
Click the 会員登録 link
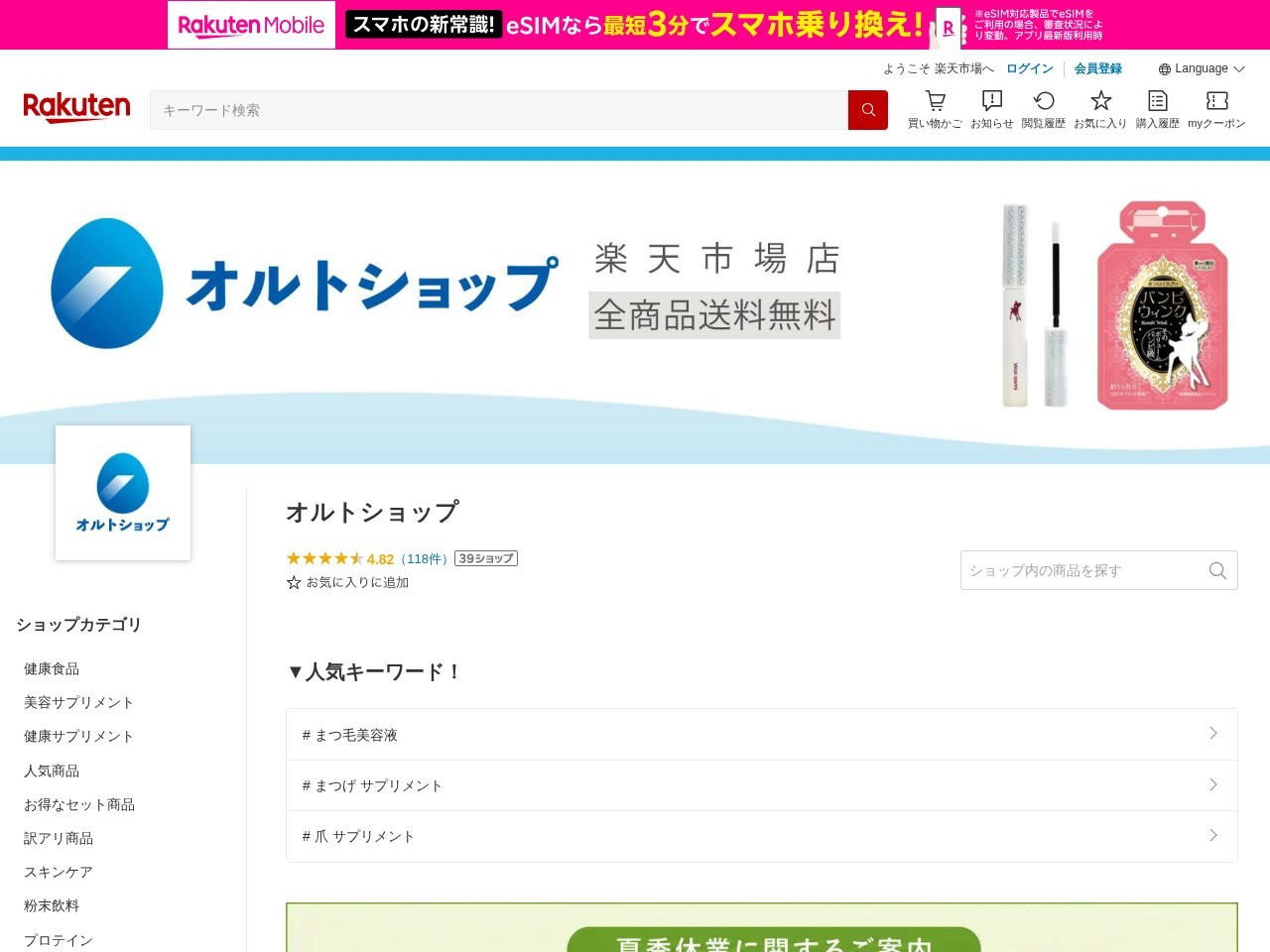tap(1098, 69)
